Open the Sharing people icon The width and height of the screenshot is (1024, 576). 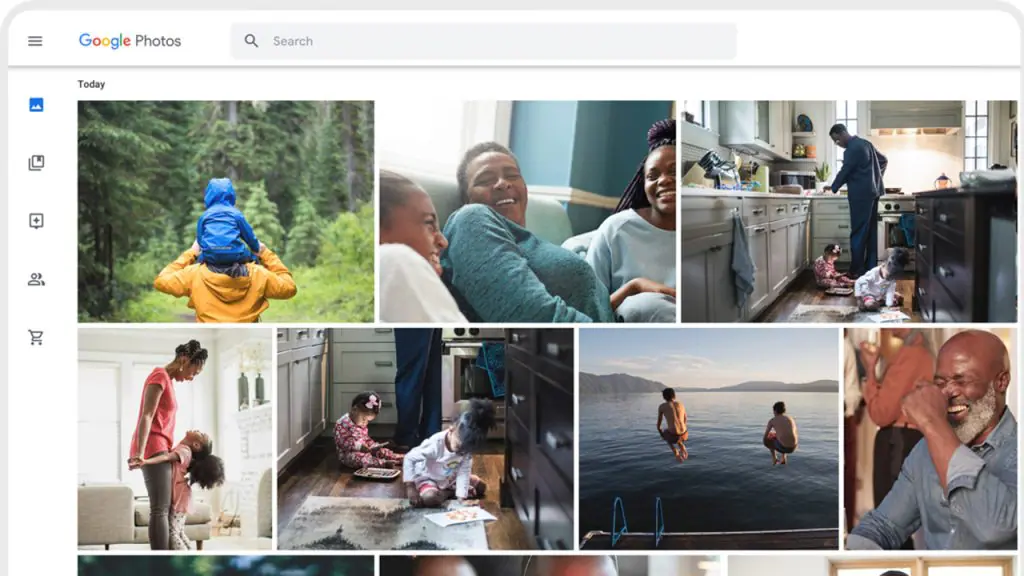tap(36, 279)
